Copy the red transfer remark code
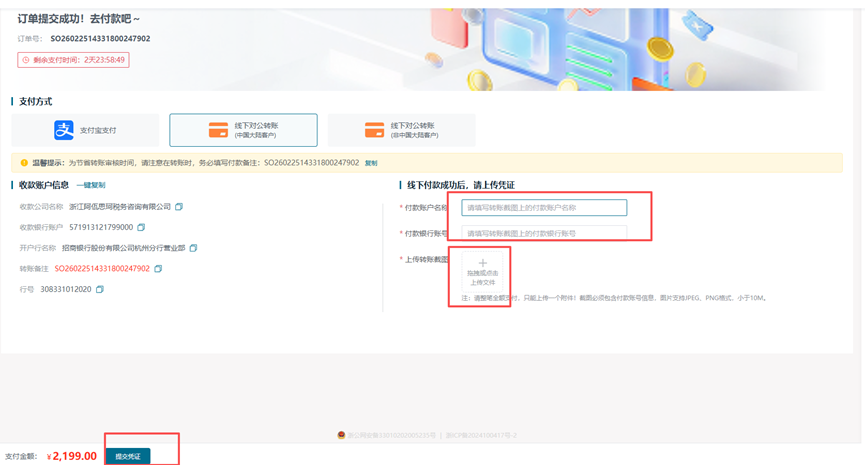This screenshot has height=465, width=865. tap(158, 269)
